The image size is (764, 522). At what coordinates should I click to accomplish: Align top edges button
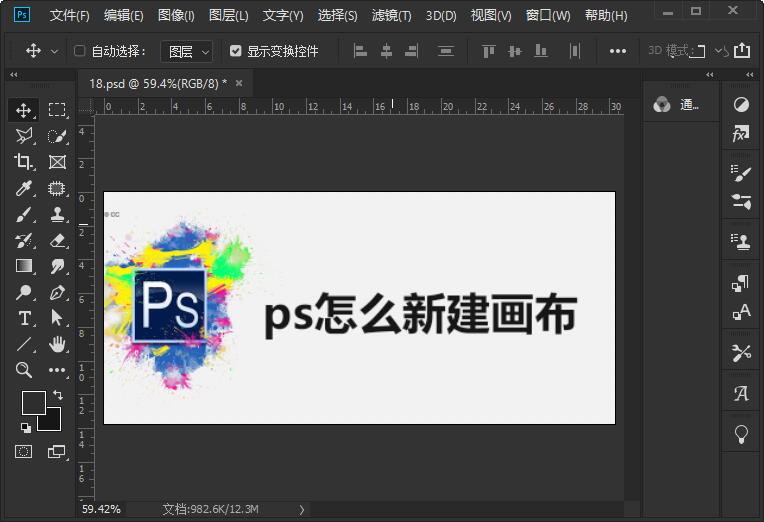488,51
